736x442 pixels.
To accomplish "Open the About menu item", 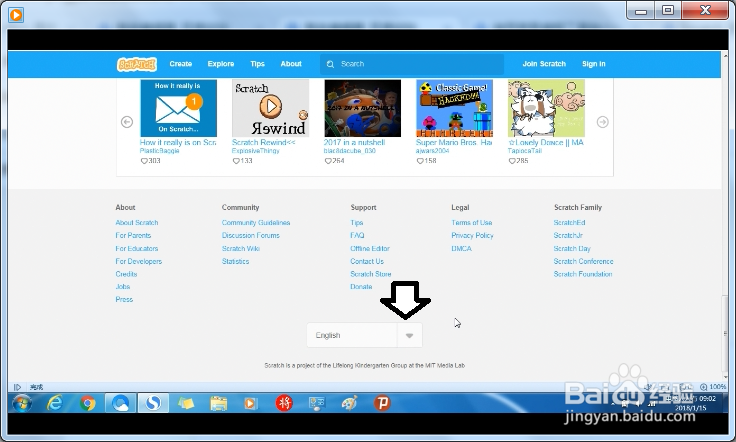I will (291, 64).
